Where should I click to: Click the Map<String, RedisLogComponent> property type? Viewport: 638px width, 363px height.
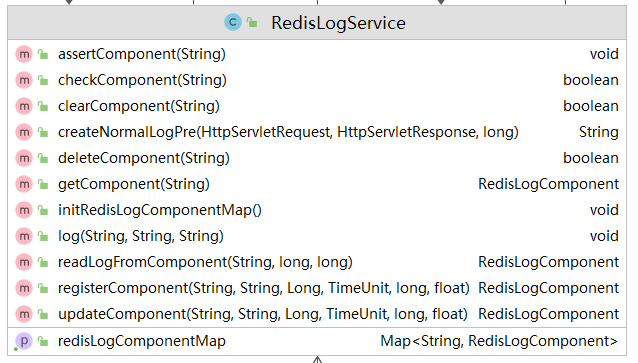tap(499, 341)
